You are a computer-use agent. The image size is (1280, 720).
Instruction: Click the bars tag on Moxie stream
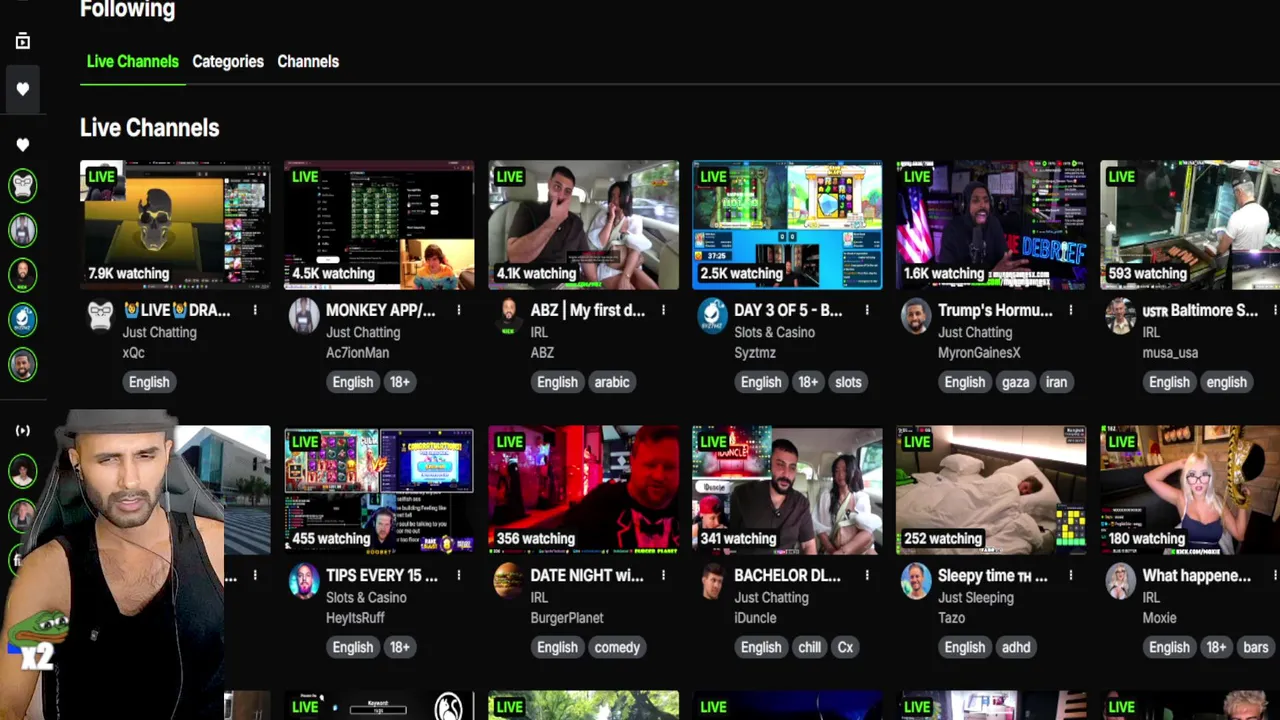(x=1256, y=647)
